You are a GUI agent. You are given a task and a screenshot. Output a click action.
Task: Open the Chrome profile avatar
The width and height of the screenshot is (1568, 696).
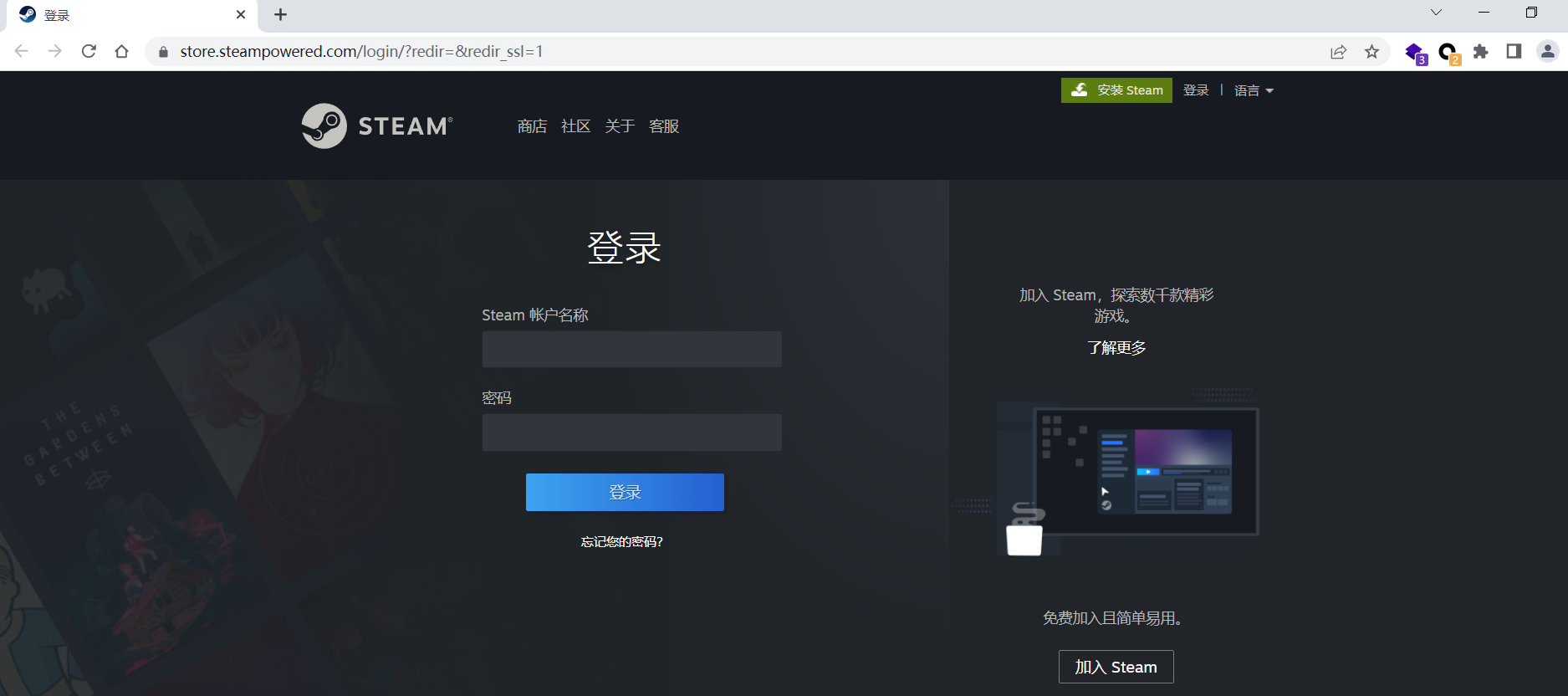(x=1547, y=52)
